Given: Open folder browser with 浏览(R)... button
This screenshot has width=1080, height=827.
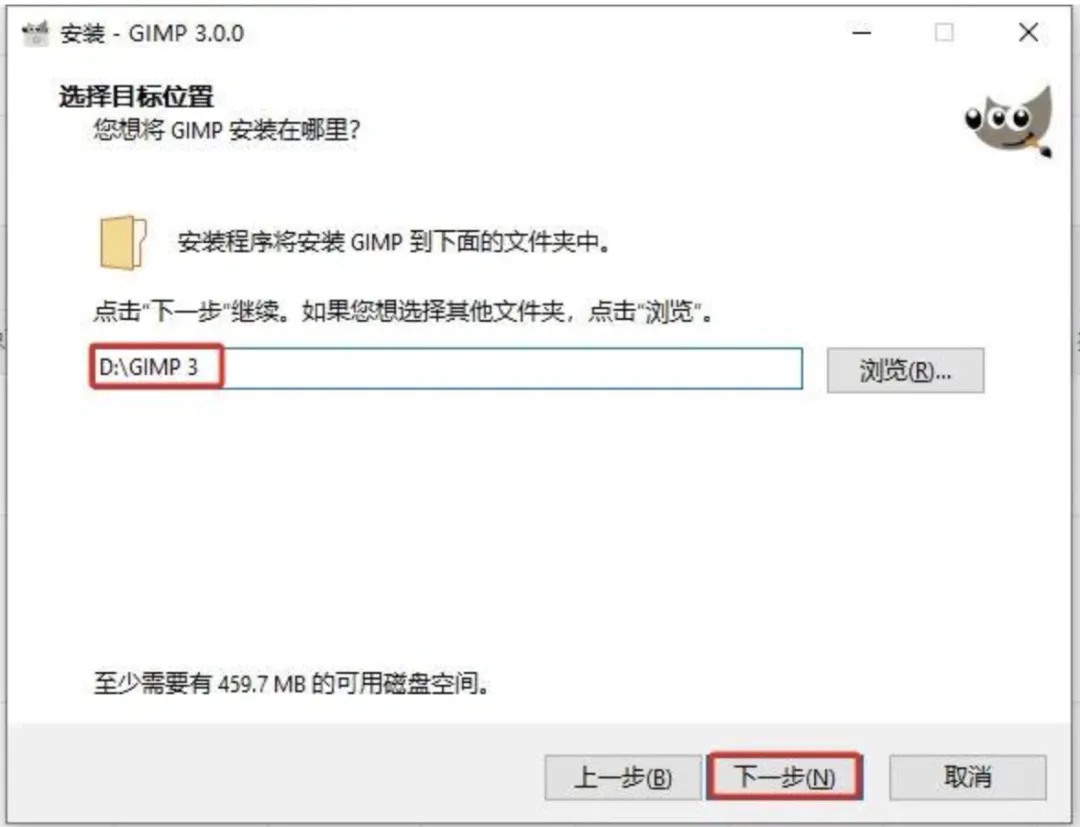Looking at the screenshot, I should pyautogui.click(x=906, y=370).
